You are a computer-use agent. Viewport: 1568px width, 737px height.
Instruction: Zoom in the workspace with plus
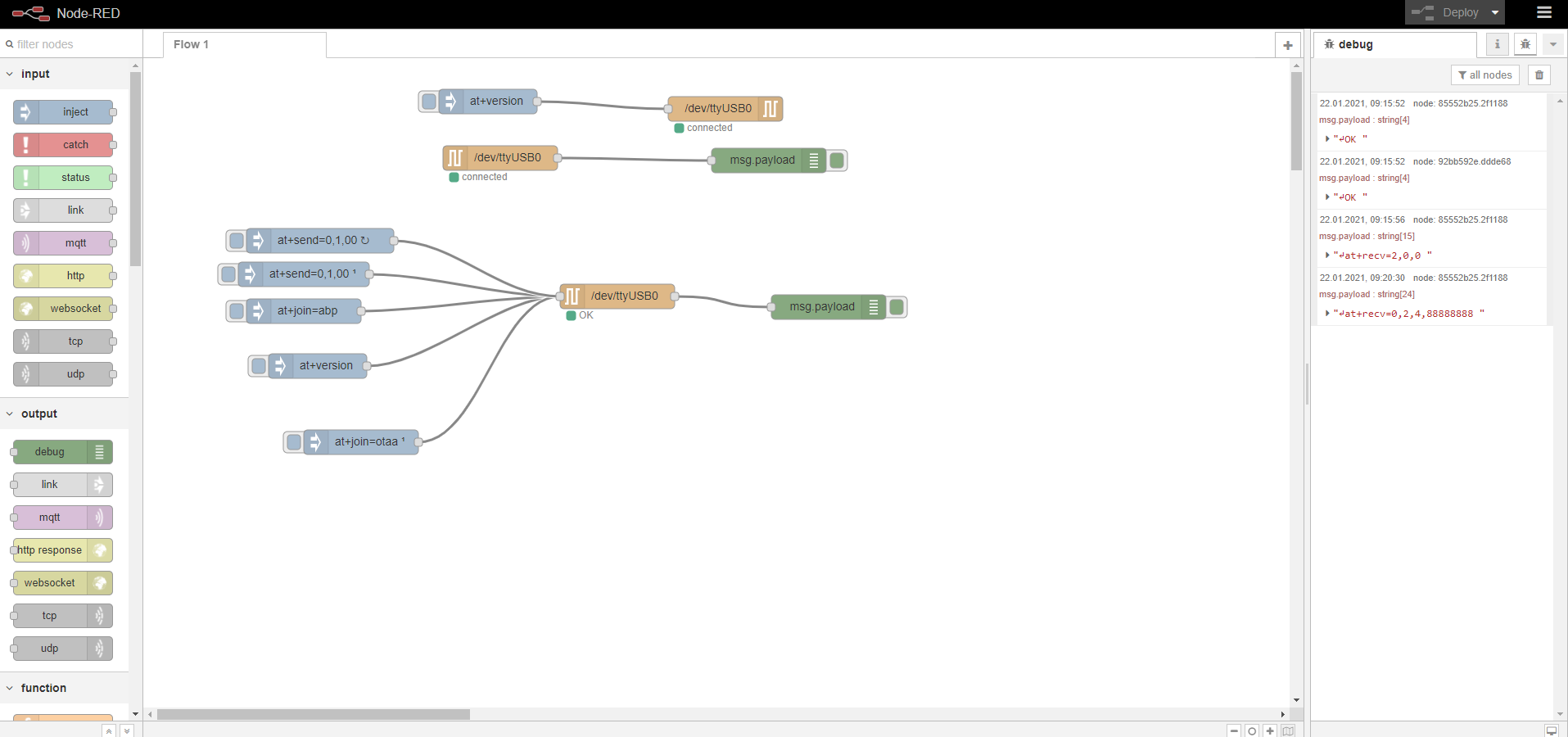[1270, 730]
